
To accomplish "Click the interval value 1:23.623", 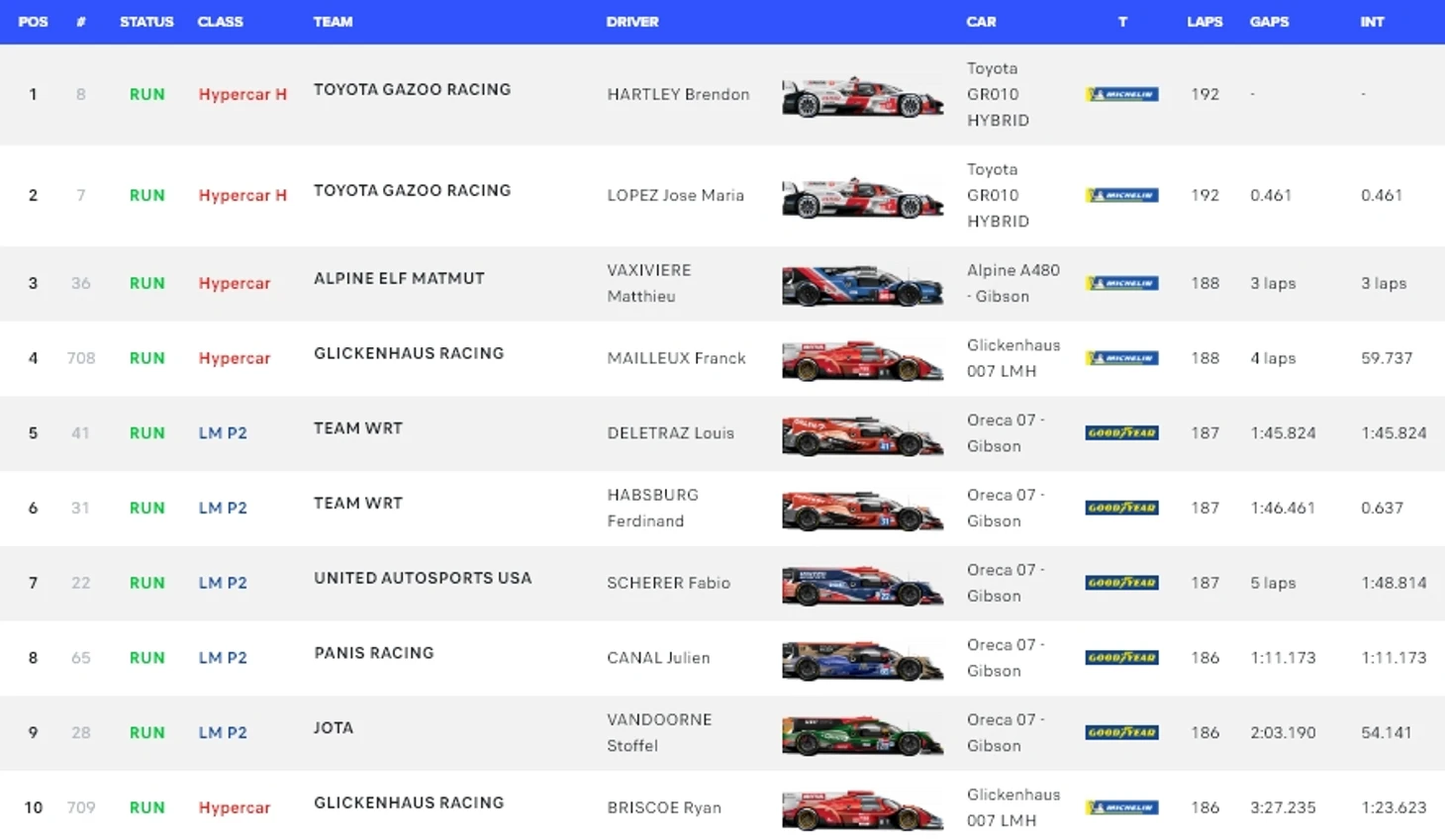I will click(x=1394, y=807).
